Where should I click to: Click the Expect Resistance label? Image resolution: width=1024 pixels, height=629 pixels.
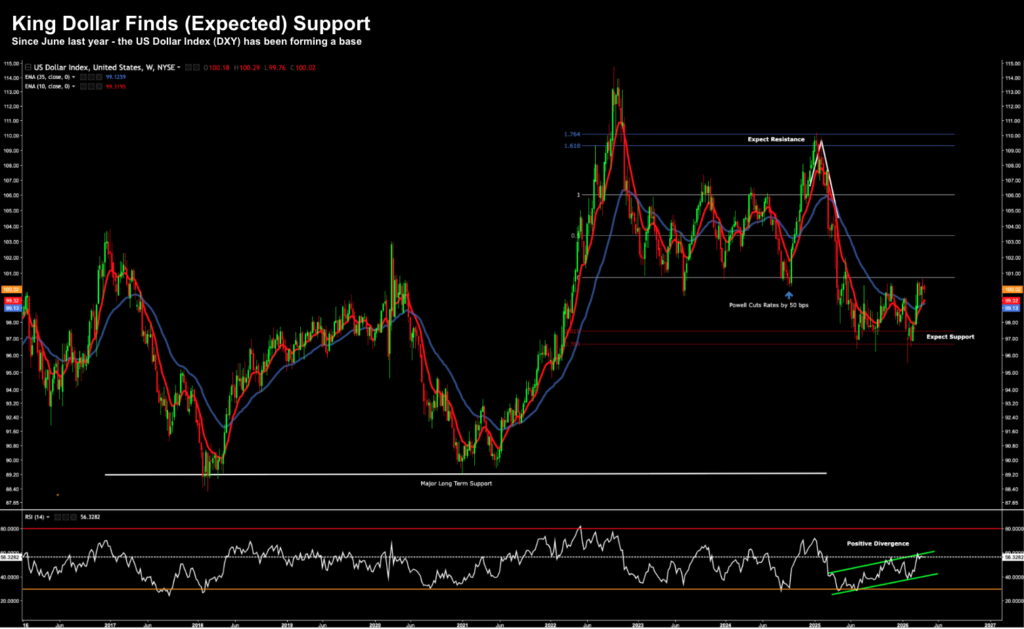pyautogui.click(x=775, y=139)
